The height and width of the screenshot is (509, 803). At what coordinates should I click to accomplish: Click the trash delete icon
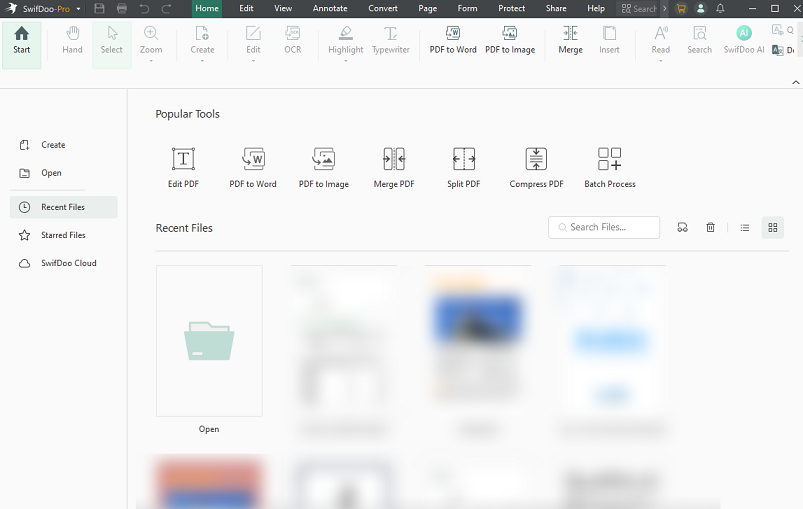[x=710, y=227]
